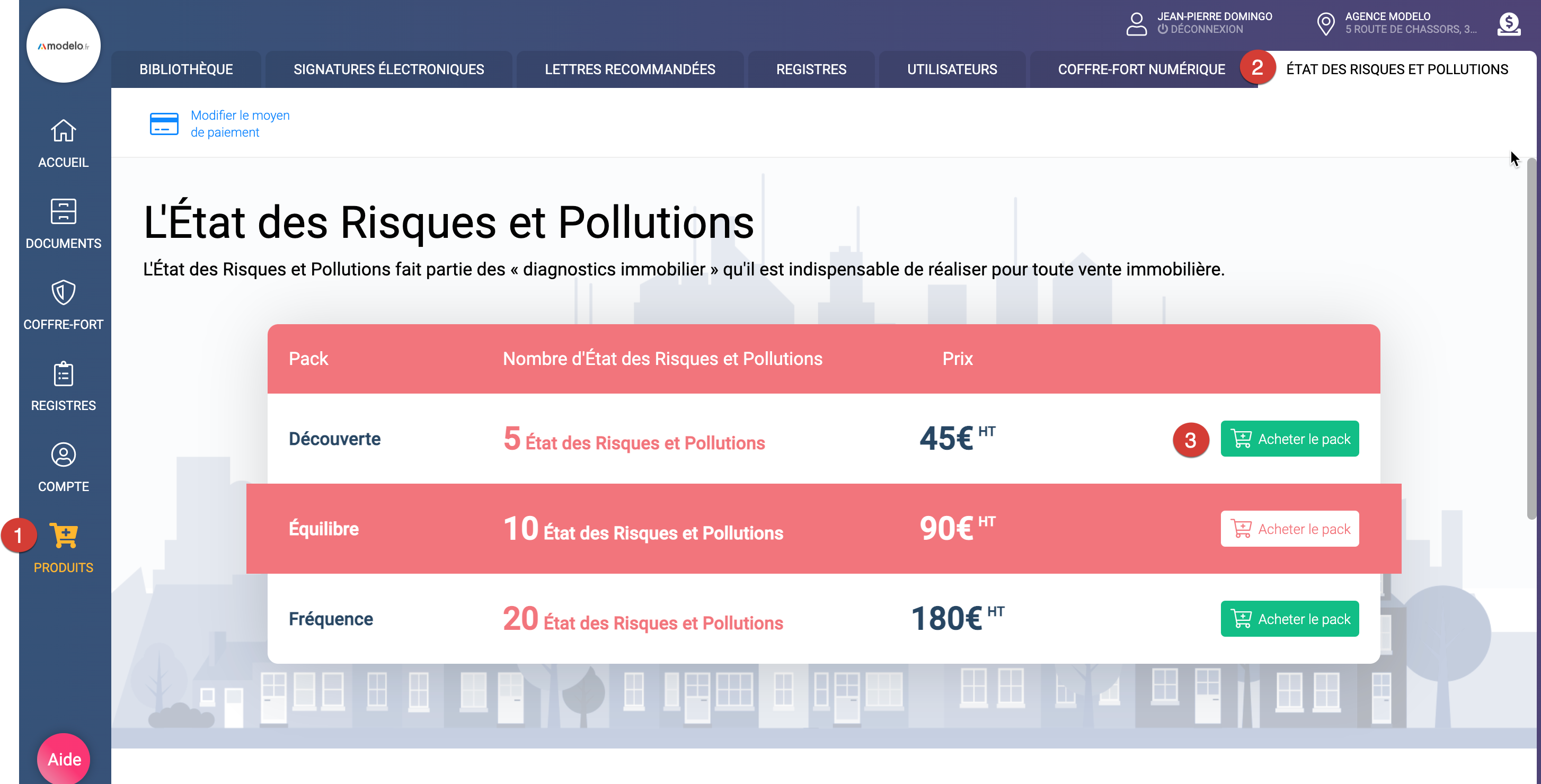1541x784 pixels.
Task: Buy the Fréquence pack
Action: tap(1289, 619)
